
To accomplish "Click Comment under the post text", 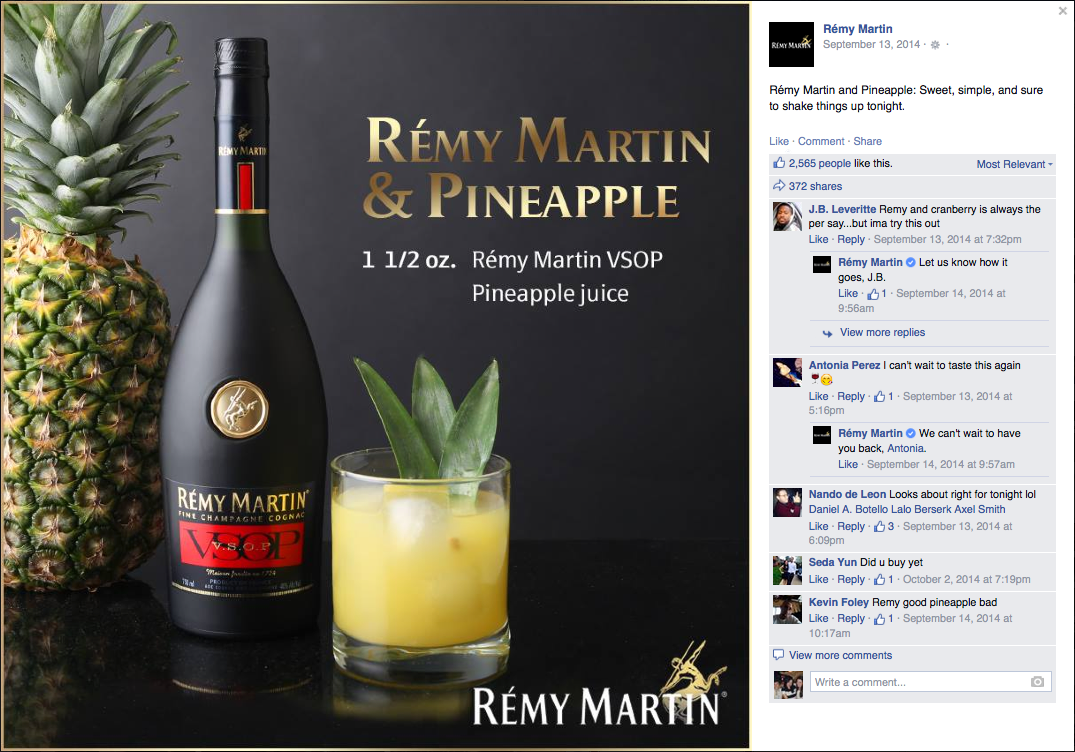I will tap(821, 141).
